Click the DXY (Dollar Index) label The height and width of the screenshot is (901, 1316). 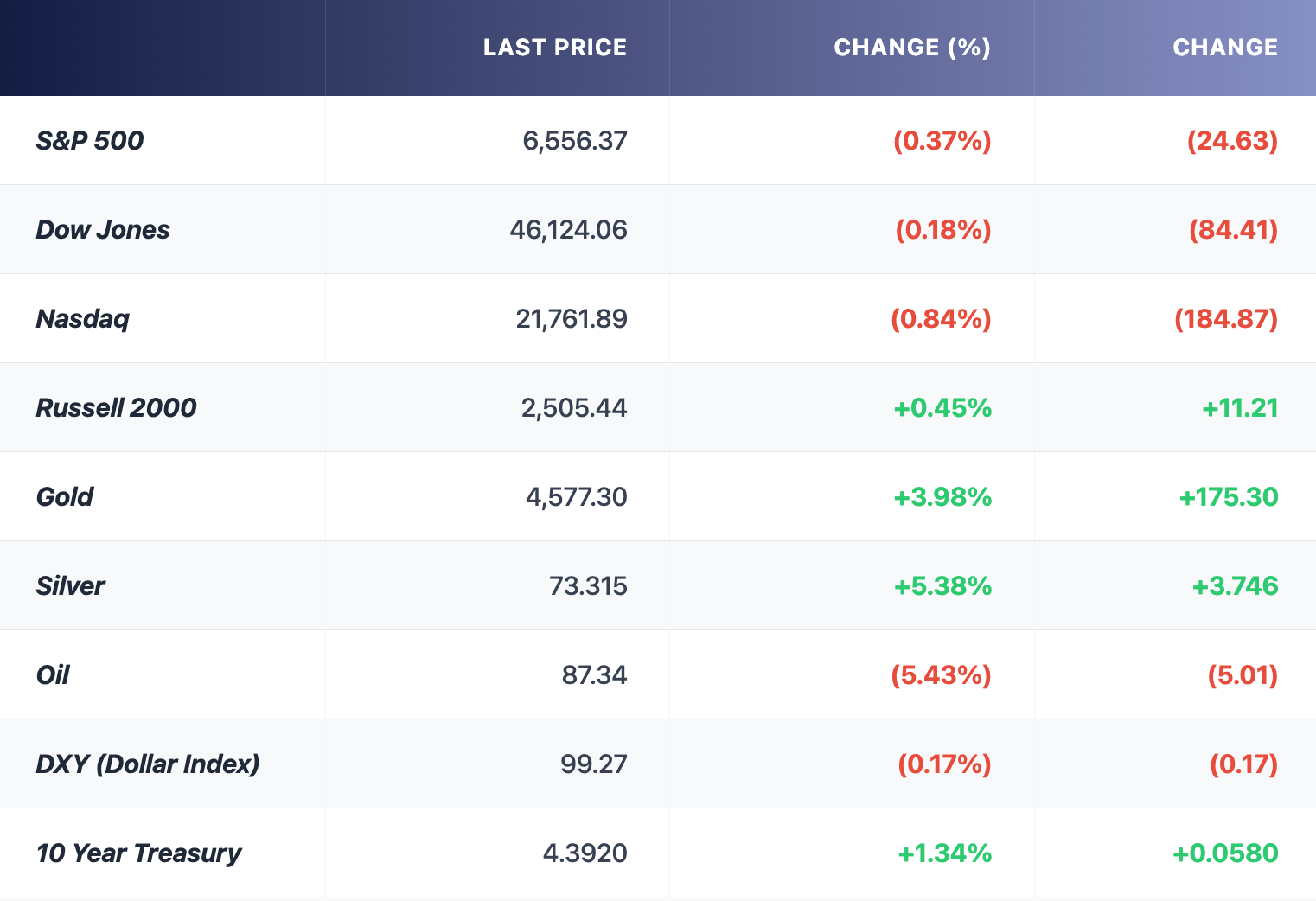tap(148, 764)
